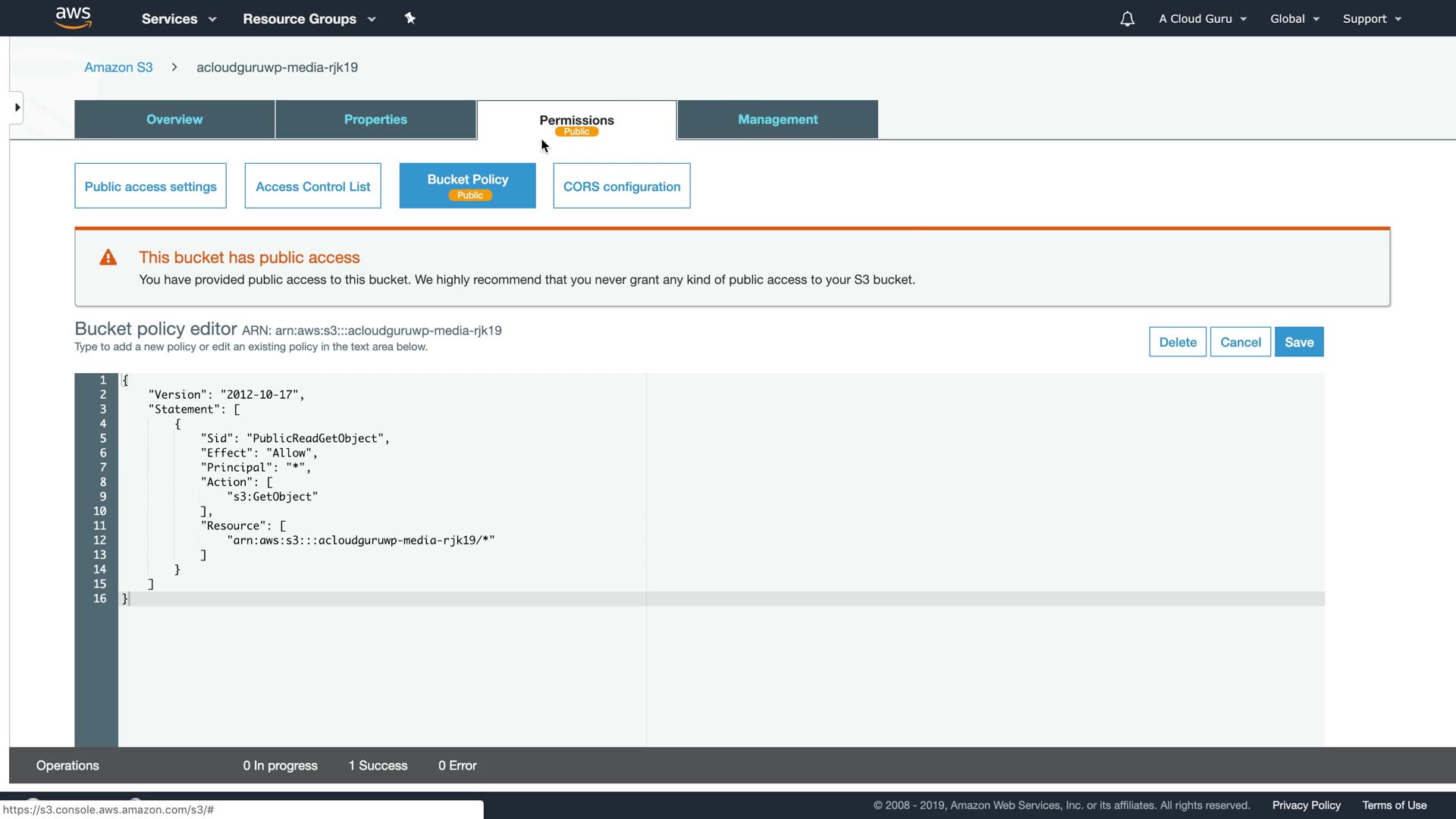Open the A Cloud Guru account menu

point(1202,19)
